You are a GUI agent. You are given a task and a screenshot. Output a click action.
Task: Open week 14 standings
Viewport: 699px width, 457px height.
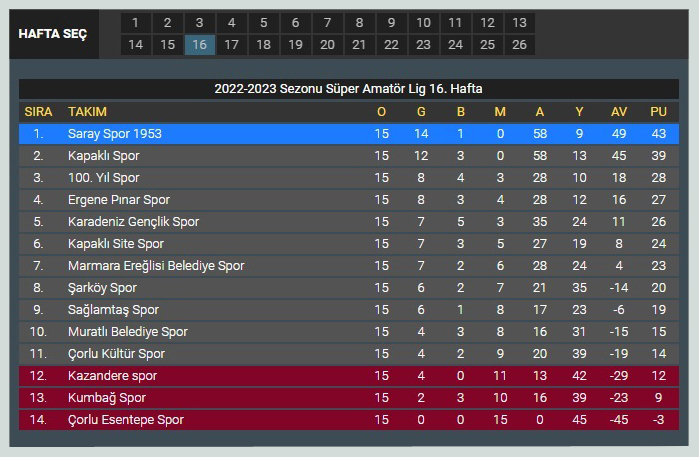point(136,45)
